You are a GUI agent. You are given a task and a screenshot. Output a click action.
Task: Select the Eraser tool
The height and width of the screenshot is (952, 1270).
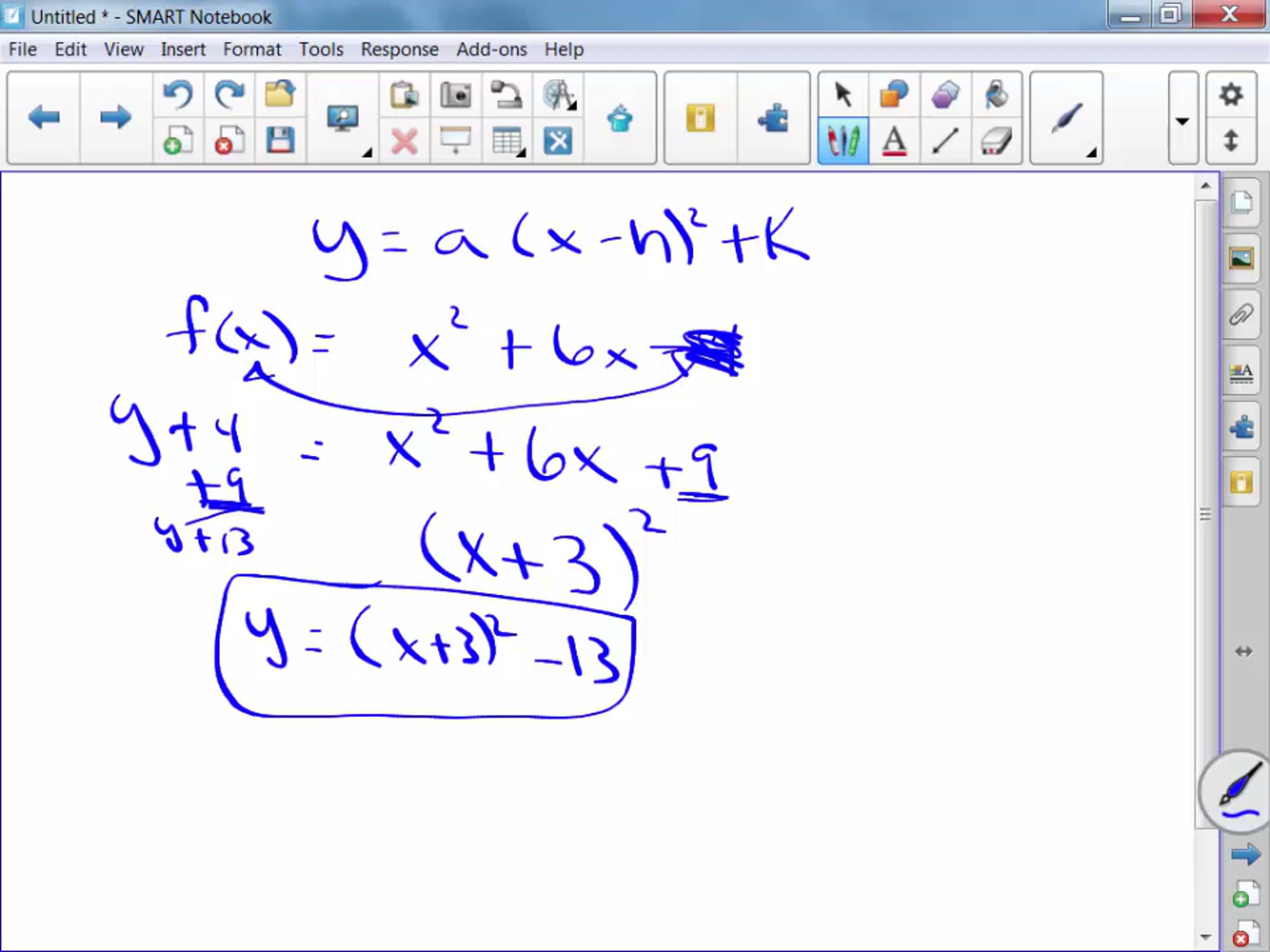coord(996,141)
